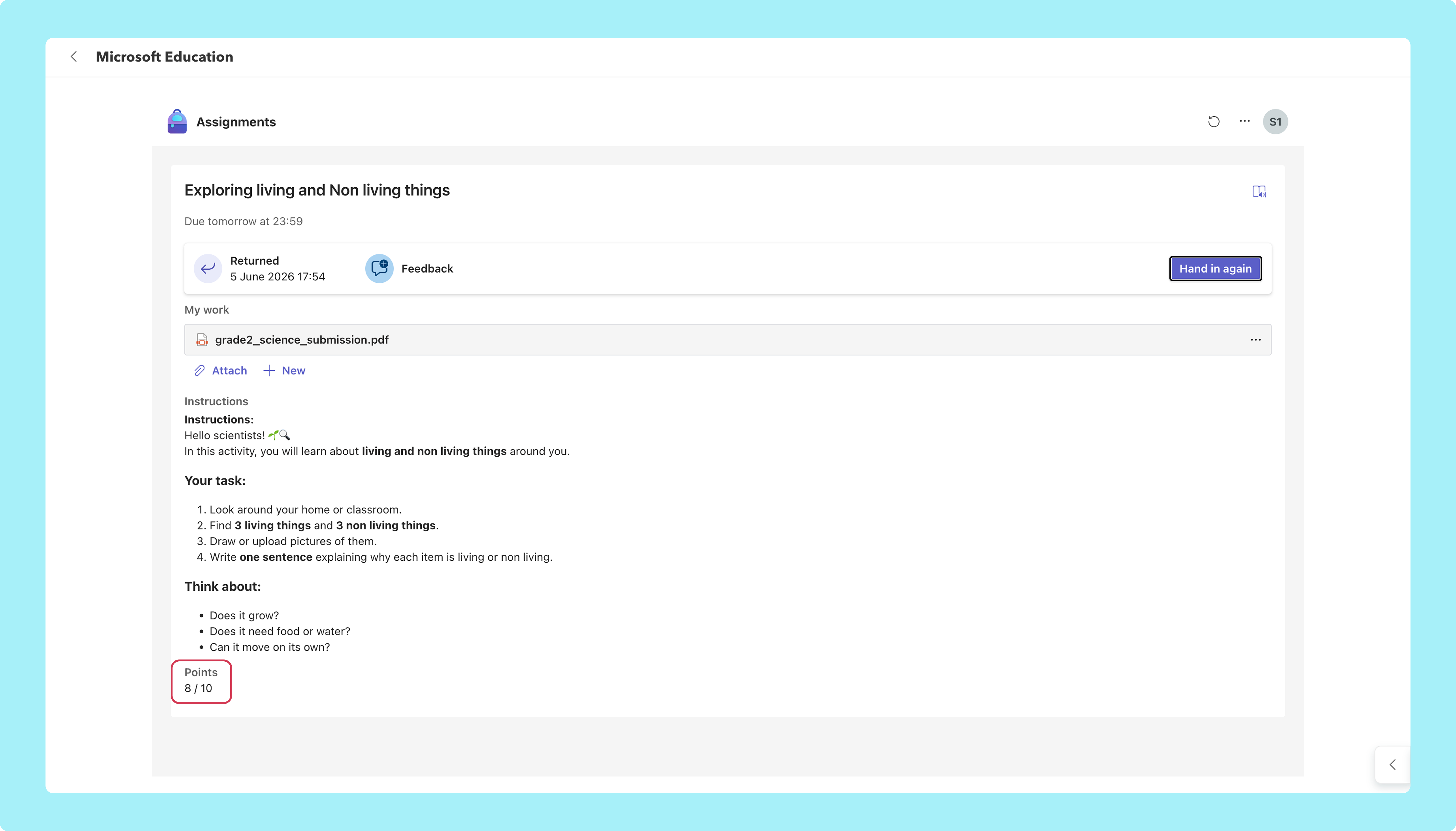Select the Exploring living and Non living title
Image resolution: width=1456 pixels, height=831 pixels.
[x=317, y=190]
